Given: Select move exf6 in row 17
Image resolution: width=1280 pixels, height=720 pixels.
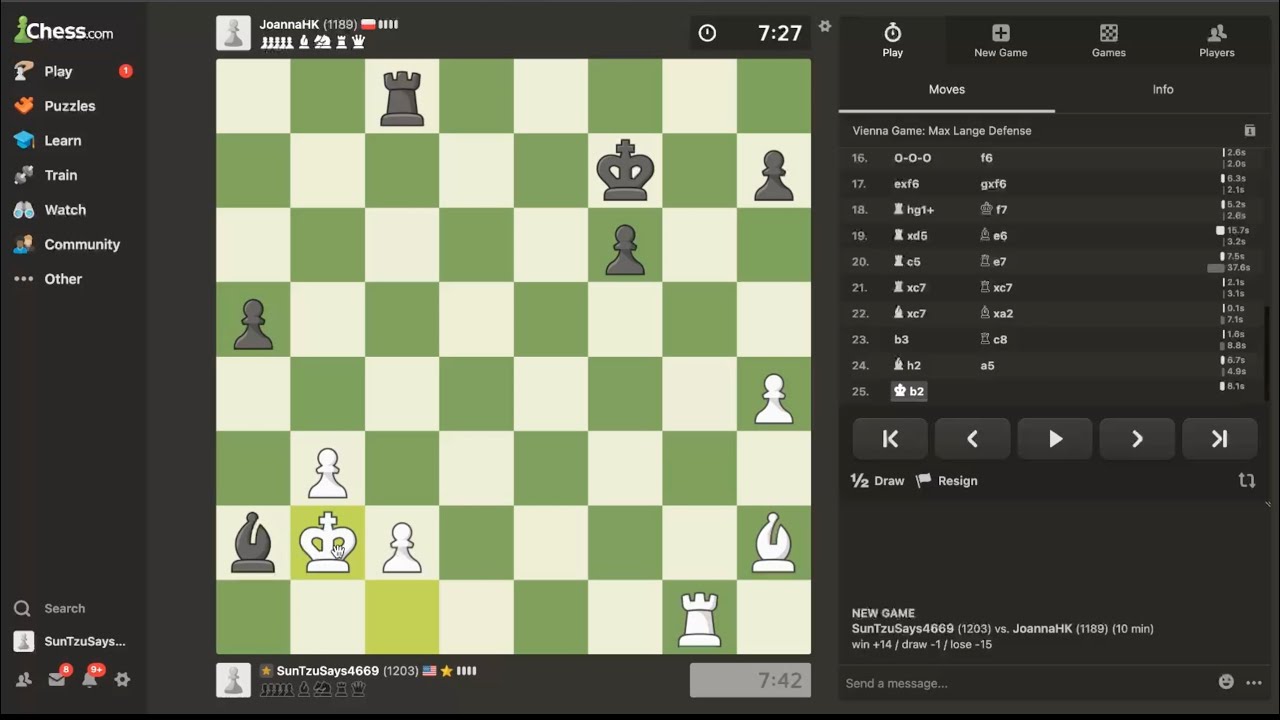Looking at the screenshot, I should [x=906, y=184].
